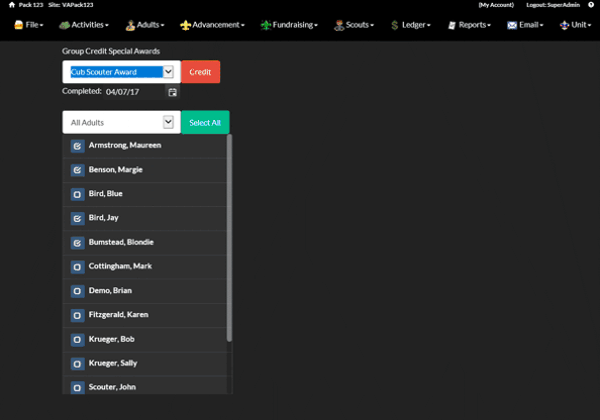The width and height of the screenshot is (600, 420).
Task: Click the Pack 123 title text
Action: tap(31, 5)
